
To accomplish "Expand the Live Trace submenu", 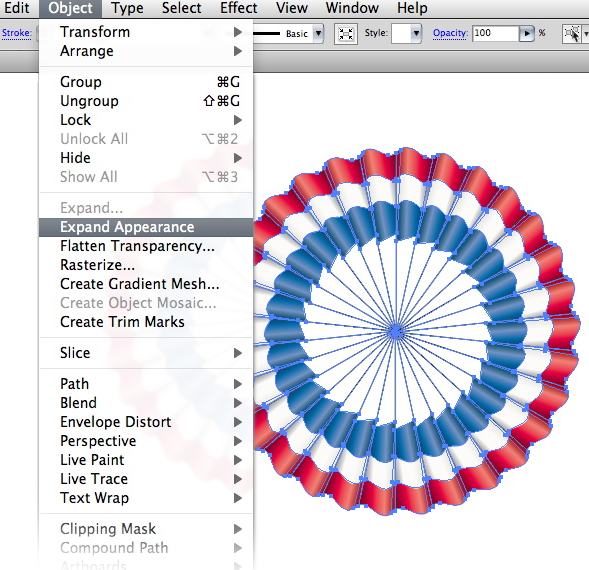I will click(146, 479).
